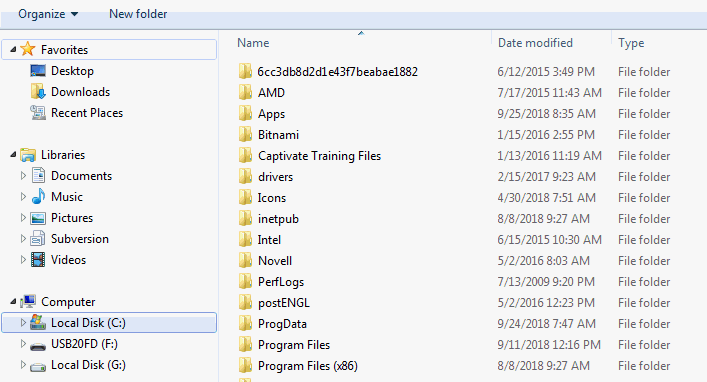Expand the USB20FD (F:) arrow
The image size is (707, 382).
point(23,343)
